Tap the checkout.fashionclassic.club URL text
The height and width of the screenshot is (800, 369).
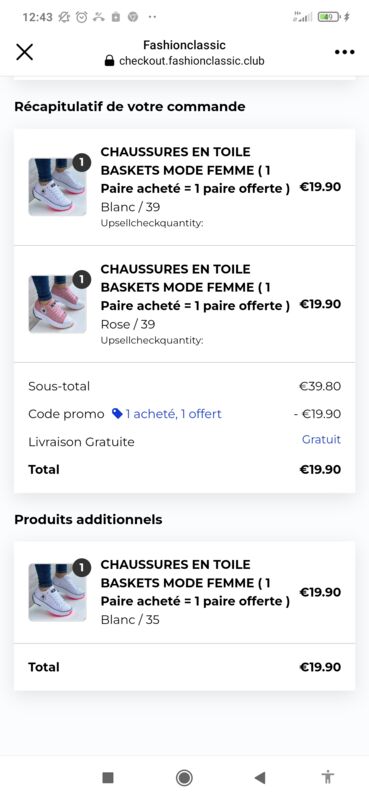pyautogui.click(x=192, y=61)
